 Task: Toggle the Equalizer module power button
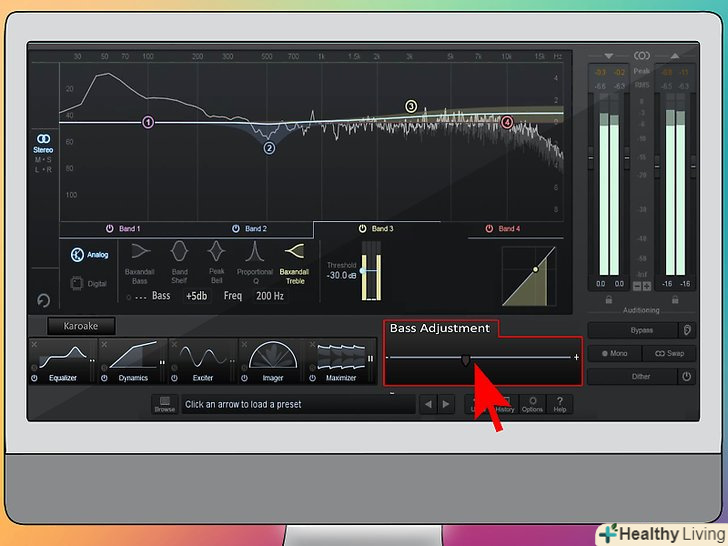tap(34, 378)
